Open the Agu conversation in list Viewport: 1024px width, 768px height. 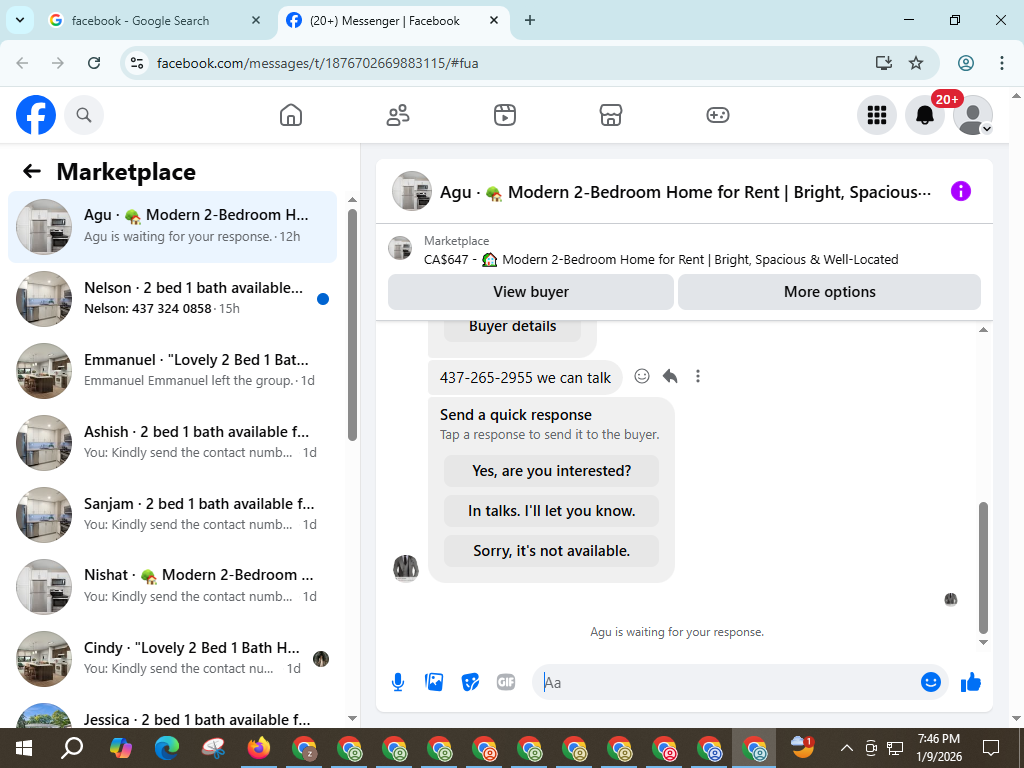click(172, 227)
